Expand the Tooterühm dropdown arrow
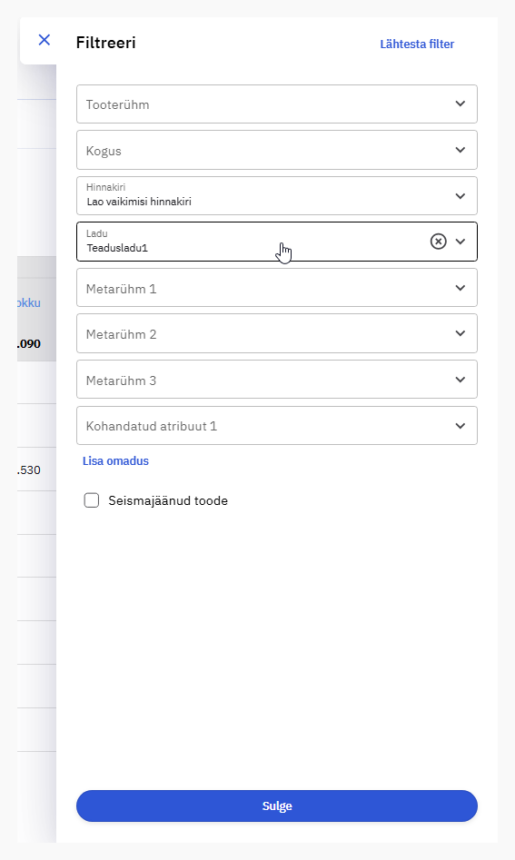 click(460, 104)
